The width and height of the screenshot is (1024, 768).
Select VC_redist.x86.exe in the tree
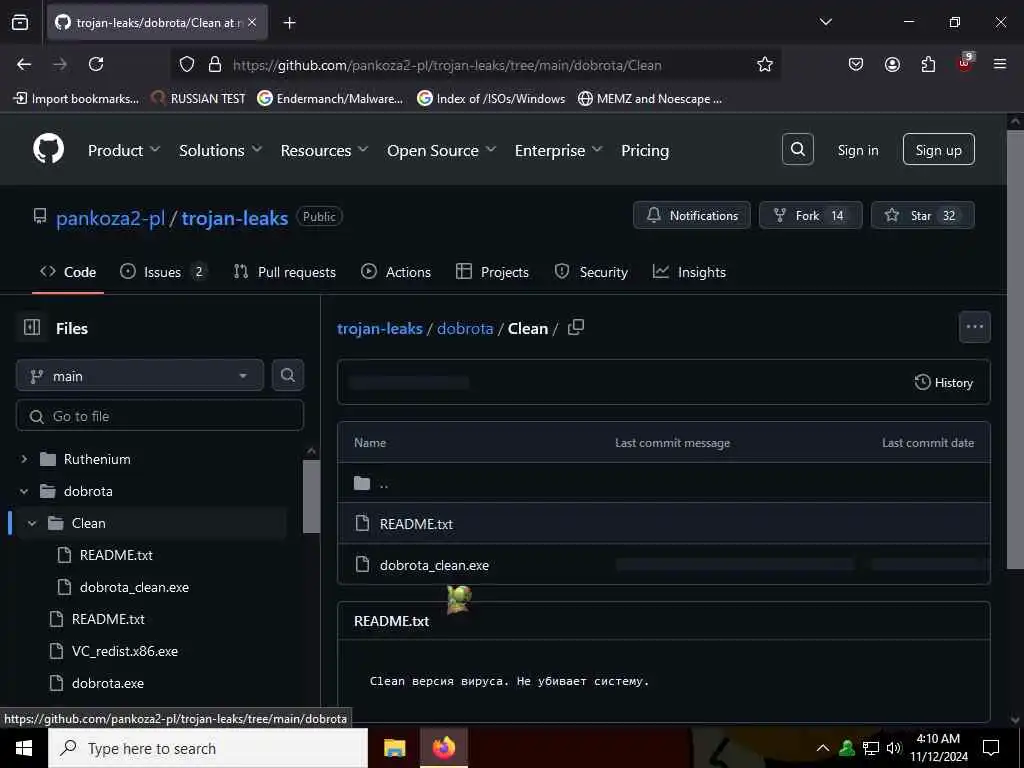coord(124,651)
